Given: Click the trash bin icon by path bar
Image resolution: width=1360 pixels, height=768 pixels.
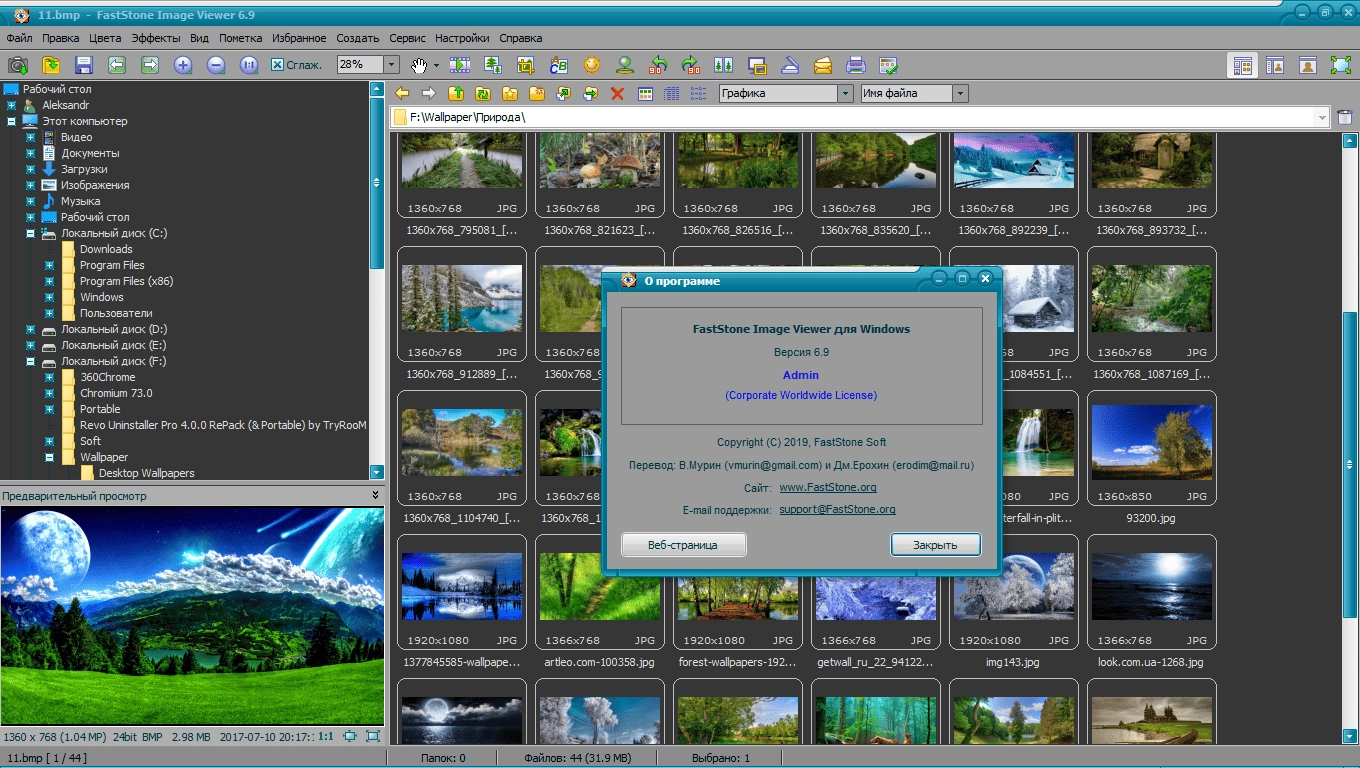Looking at the screenshot, I should (1345, 117).
